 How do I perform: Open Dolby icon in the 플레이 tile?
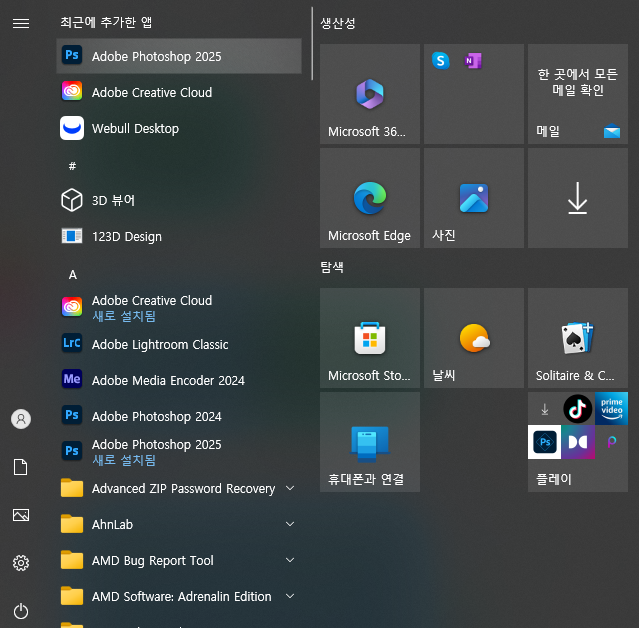click(x=578, y=442)
